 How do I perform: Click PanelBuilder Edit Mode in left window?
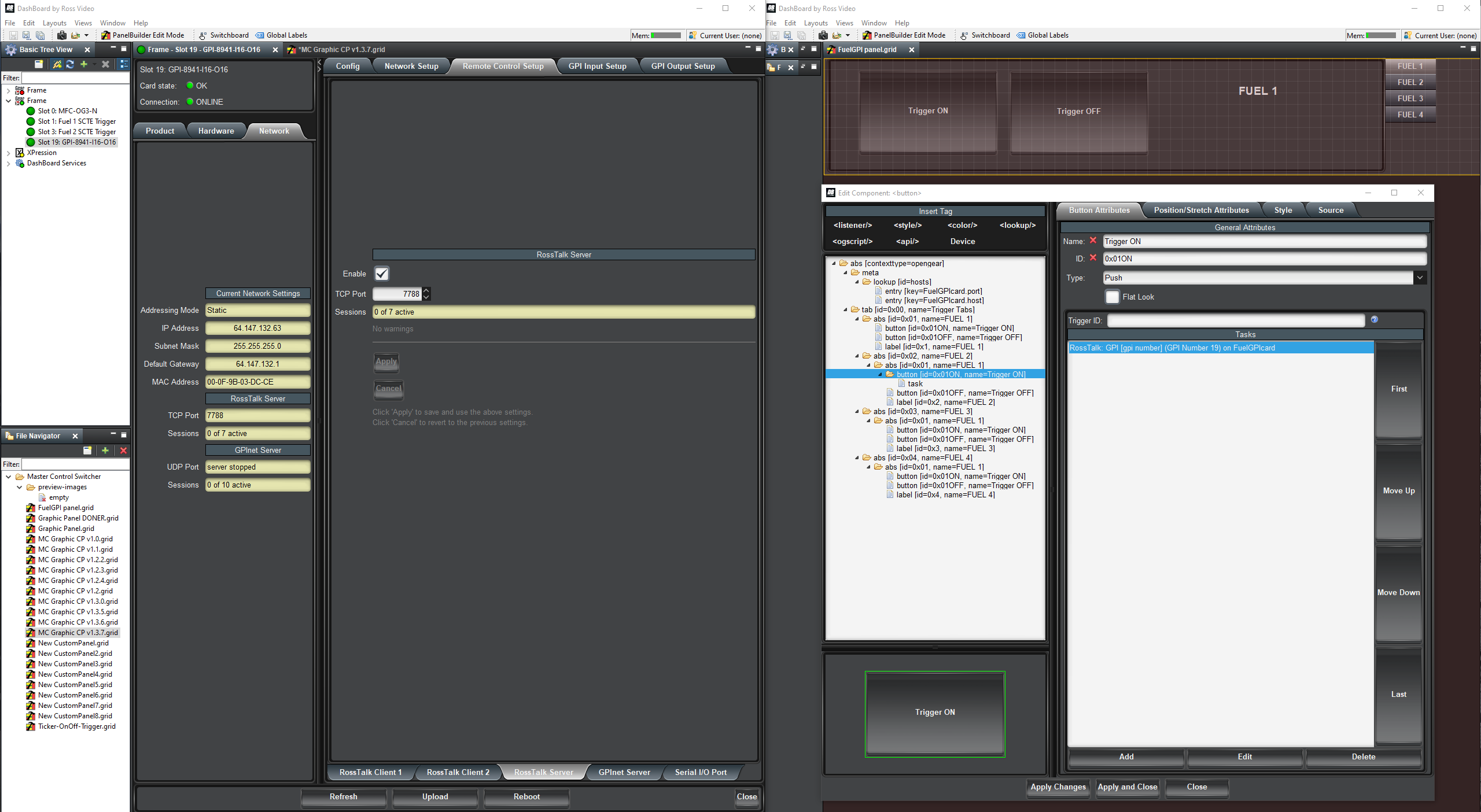[142, 35]
